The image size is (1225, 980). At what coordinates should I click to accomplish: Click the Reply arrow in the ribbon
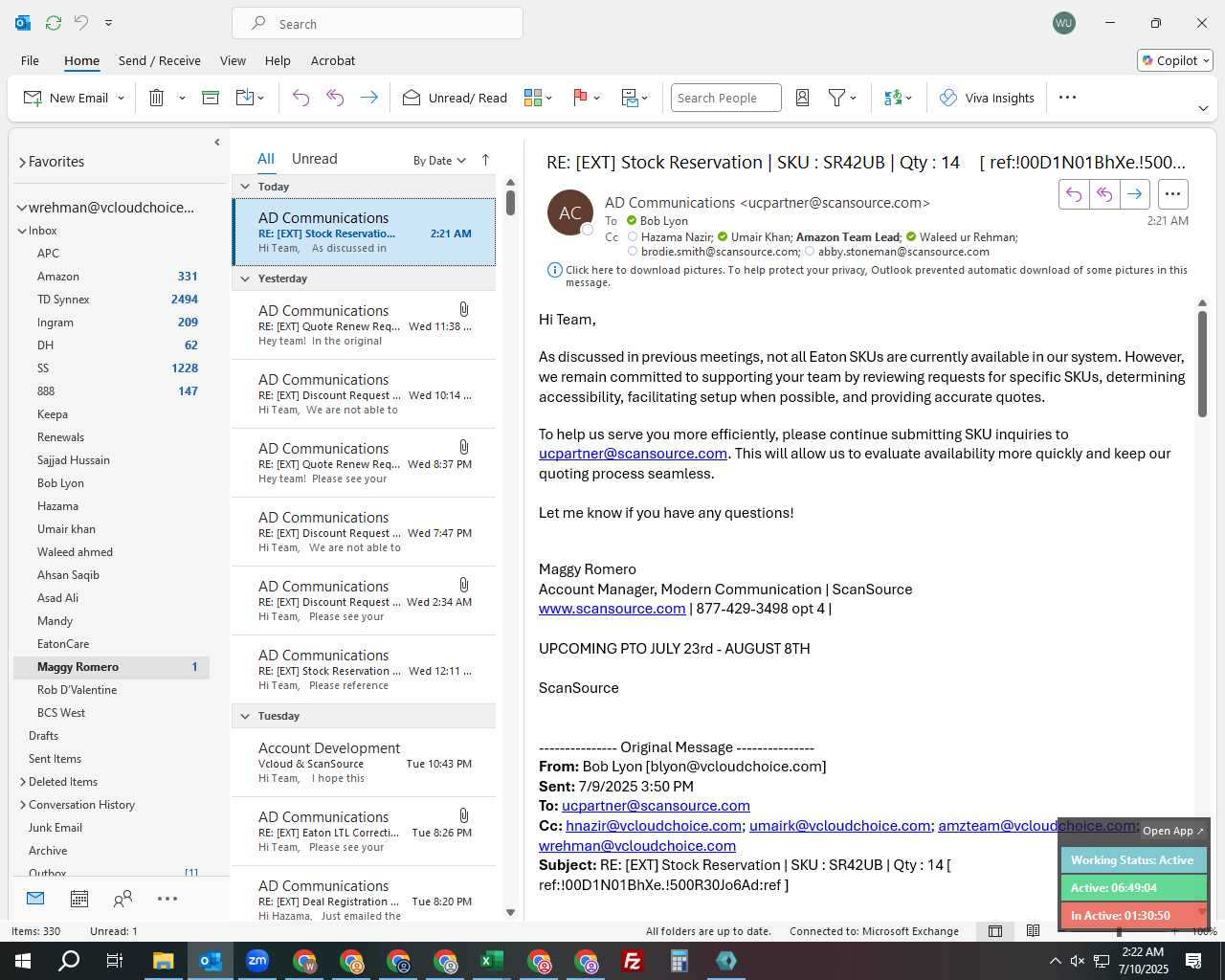[x=301, y=98]
